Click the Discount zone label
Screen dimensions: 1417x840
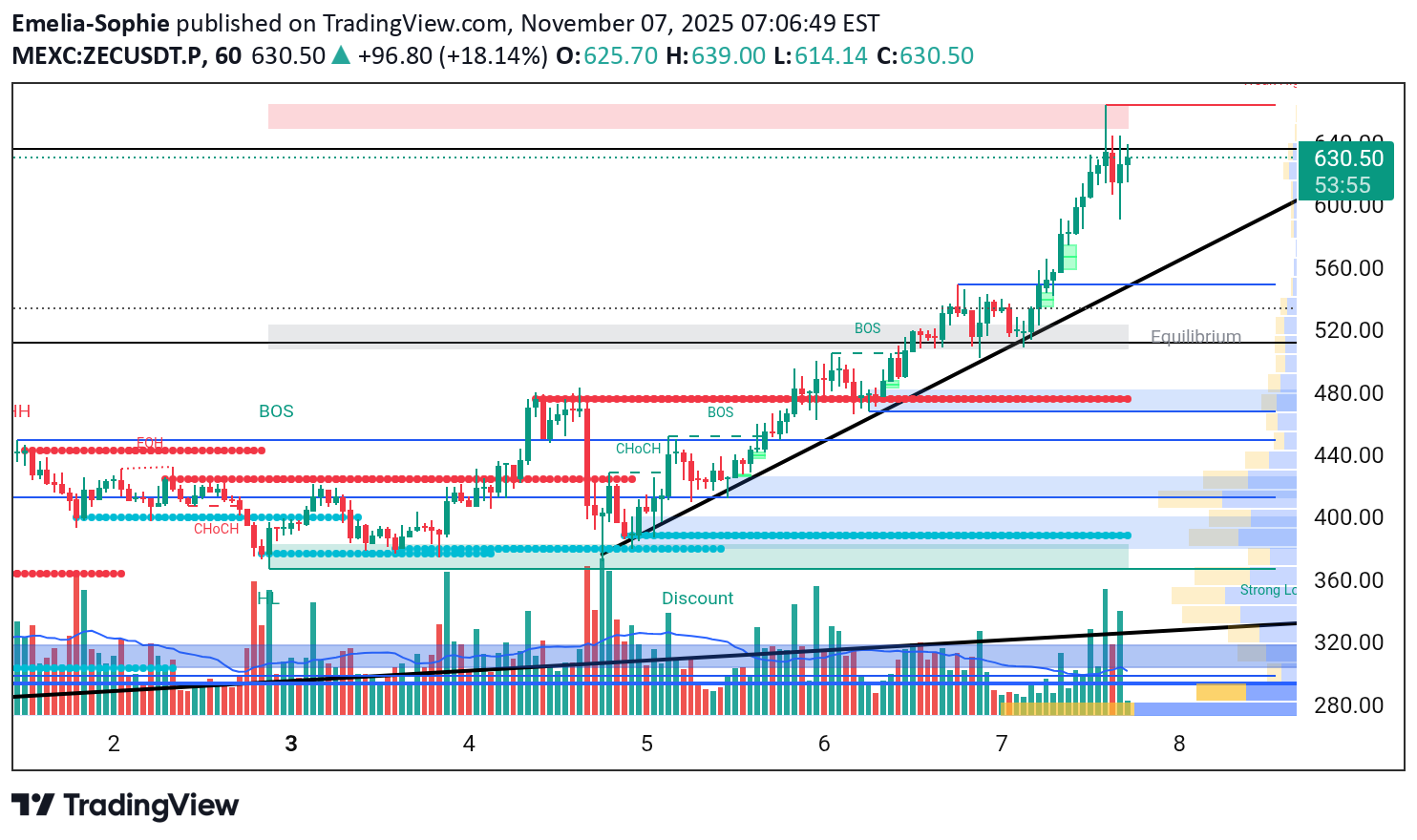[x=697, y=598]
